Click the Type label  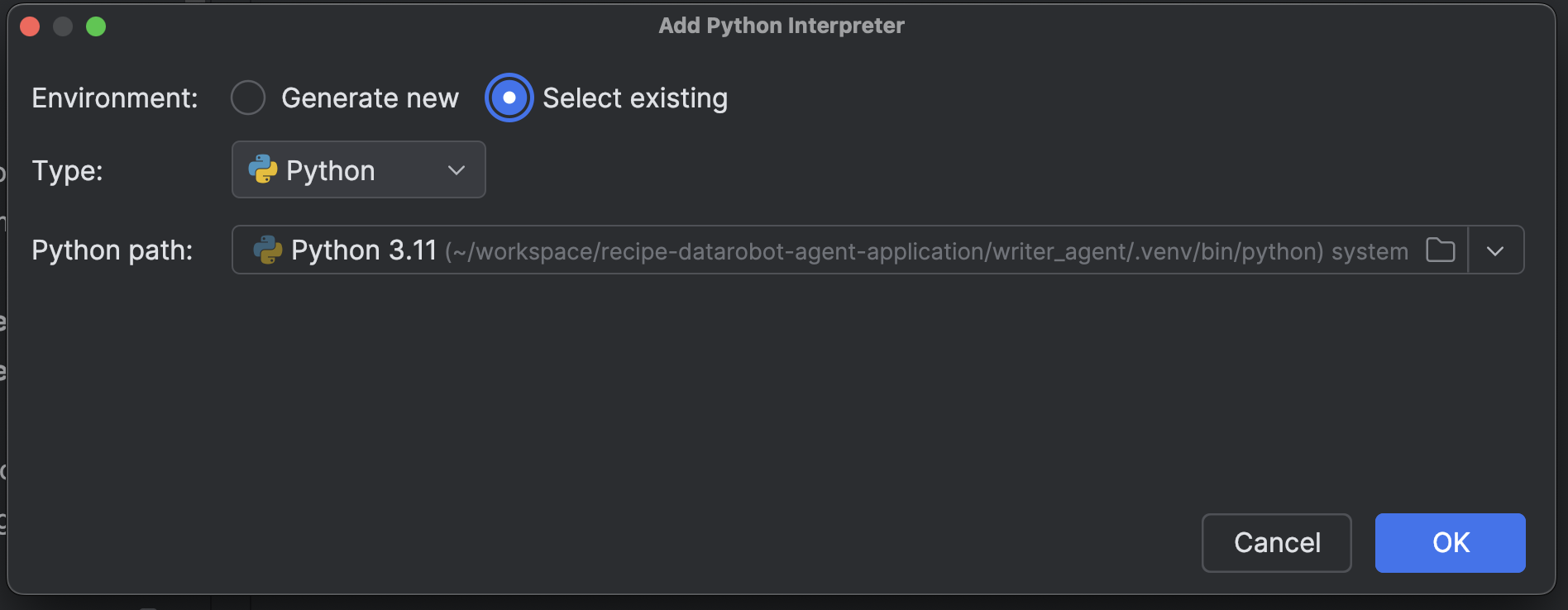coord(67,171)
